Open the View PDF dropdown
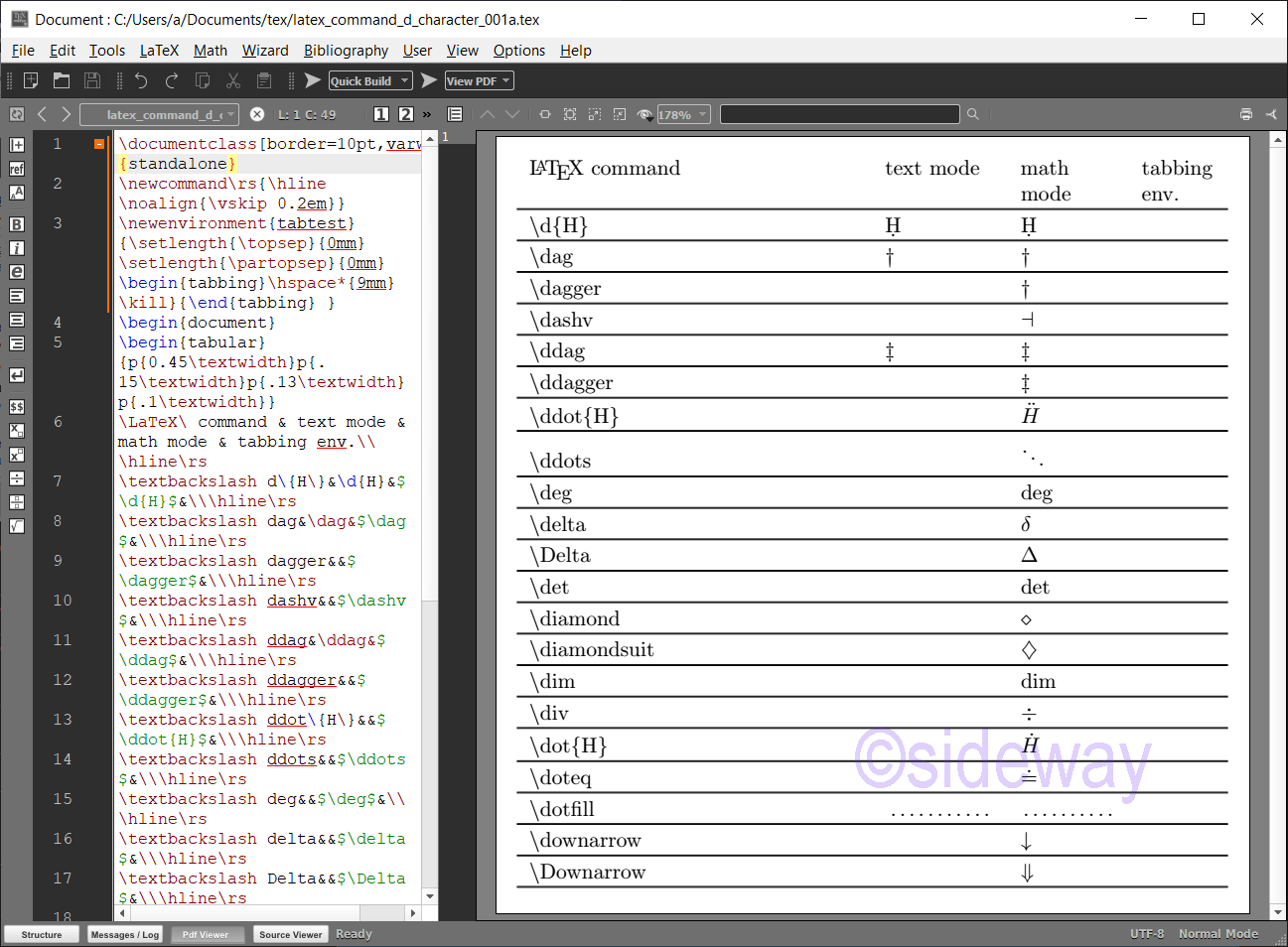Screen dimensions: 1288x947 point(506,80)
